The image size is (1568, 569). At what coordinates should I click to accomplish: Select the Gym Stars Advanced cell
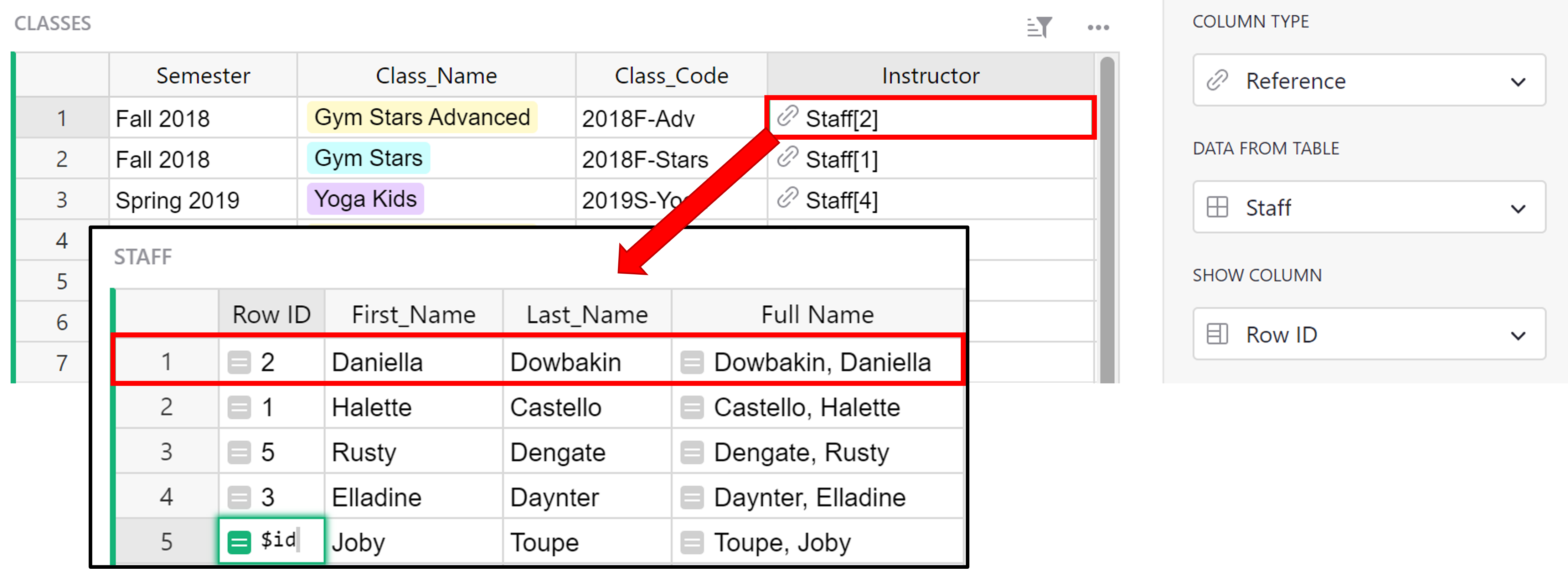click(x=422, y=117)
